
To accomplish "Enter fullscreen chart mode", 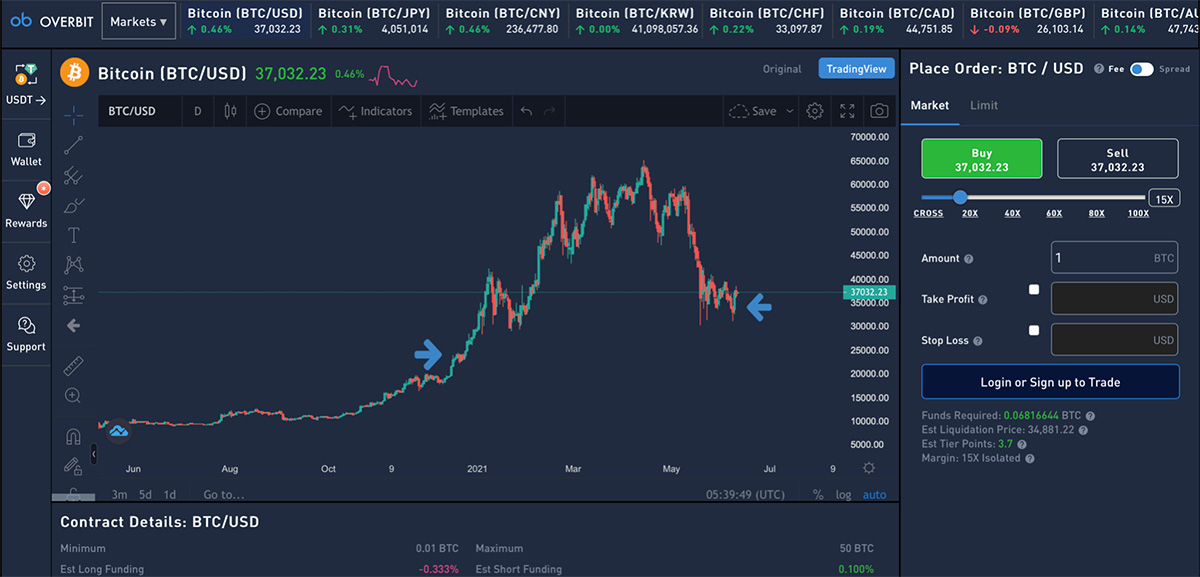I will pyautogui.click(x=847, y=111).
